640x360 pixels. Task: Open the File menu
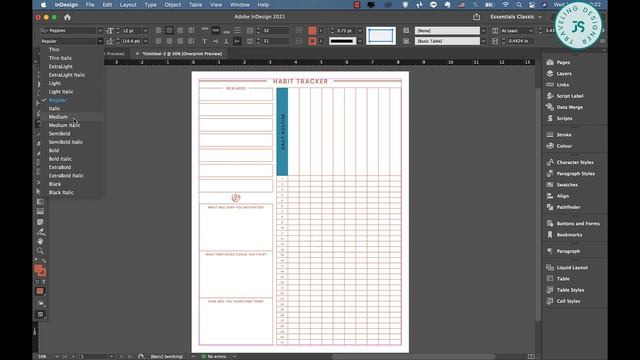[x=90, y=5]
